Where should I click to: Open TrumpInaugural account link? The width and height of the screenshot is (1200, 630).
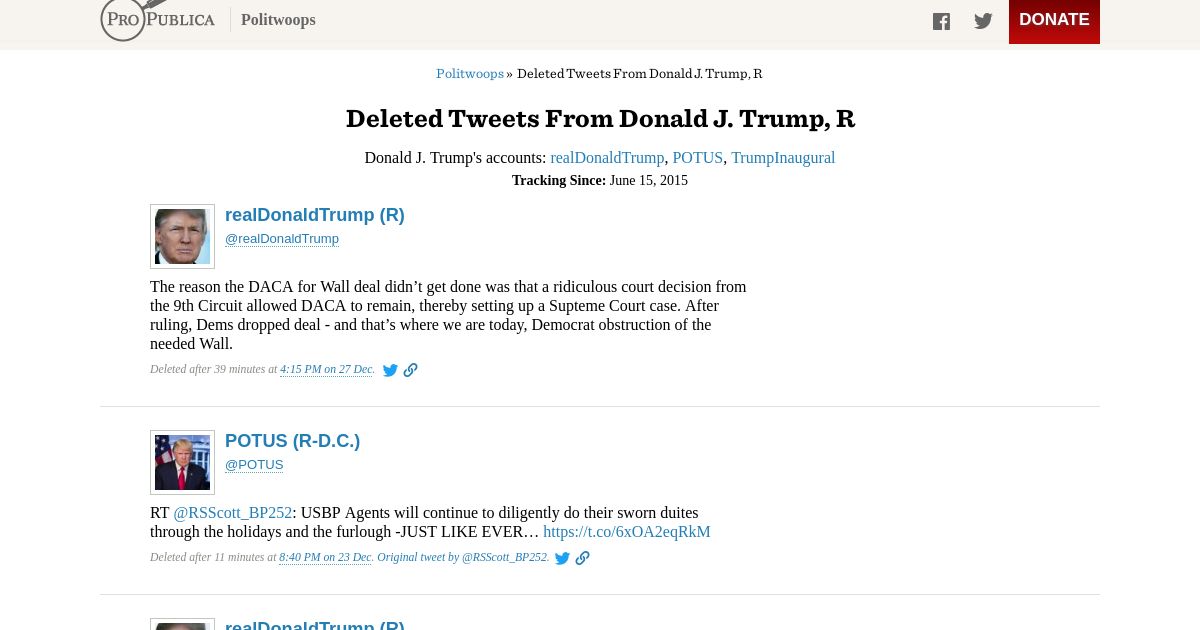click(x=783, y=158)
